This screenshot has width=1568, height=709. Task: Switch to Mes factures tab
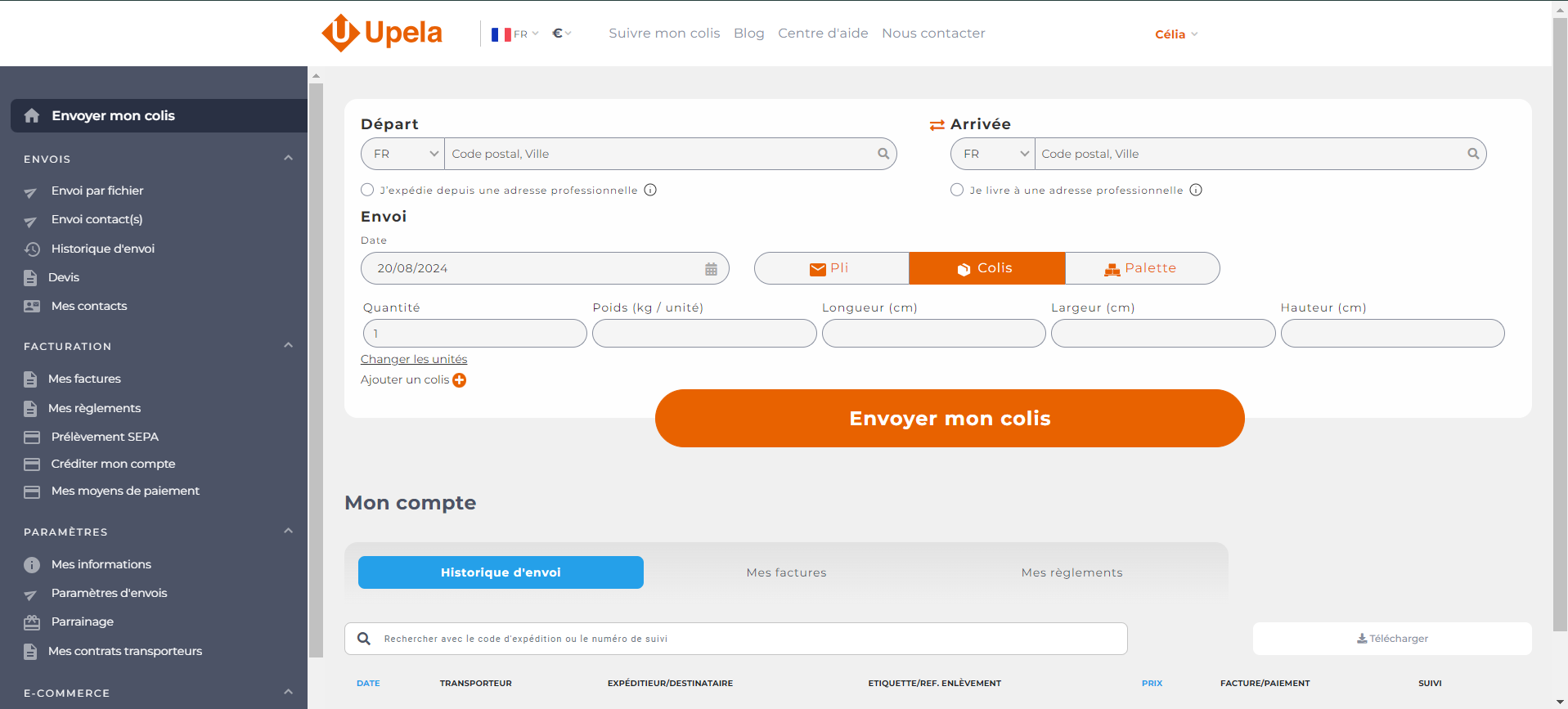pos(786,572)
